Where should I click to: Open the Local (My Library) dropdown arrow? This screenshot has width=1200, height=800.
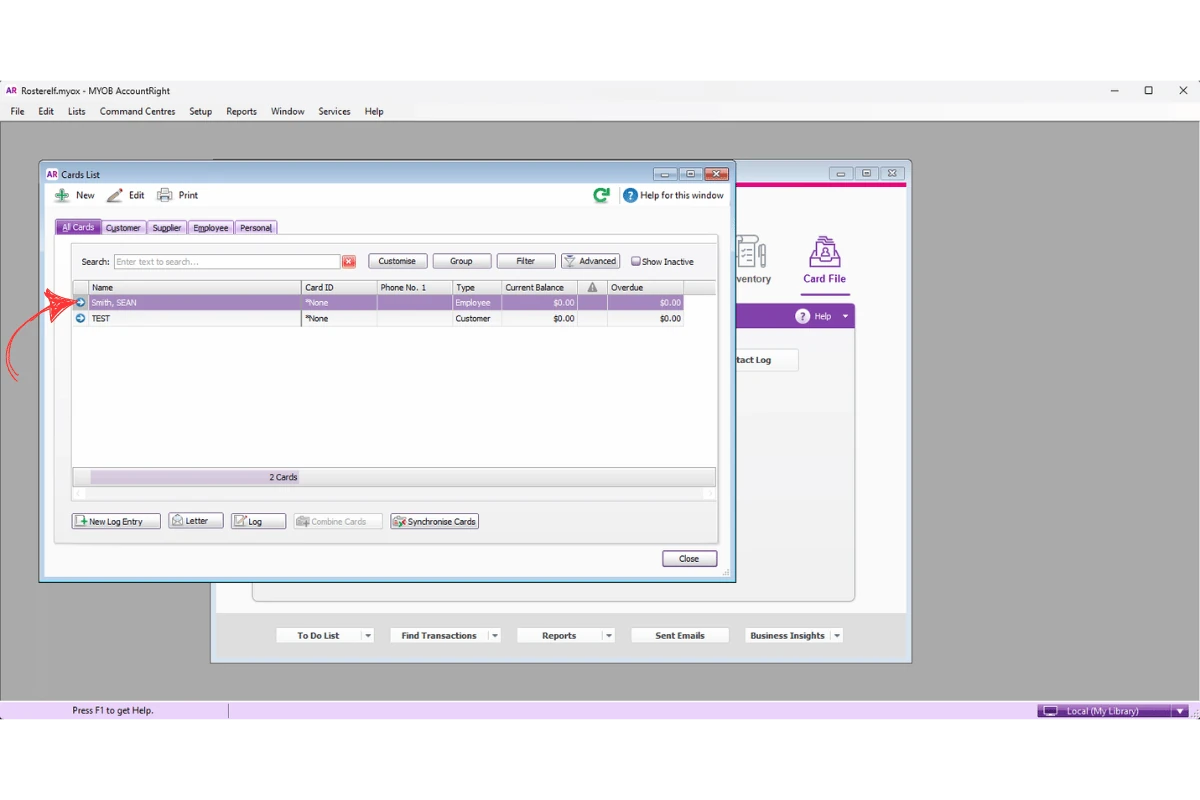[1181, 711]
